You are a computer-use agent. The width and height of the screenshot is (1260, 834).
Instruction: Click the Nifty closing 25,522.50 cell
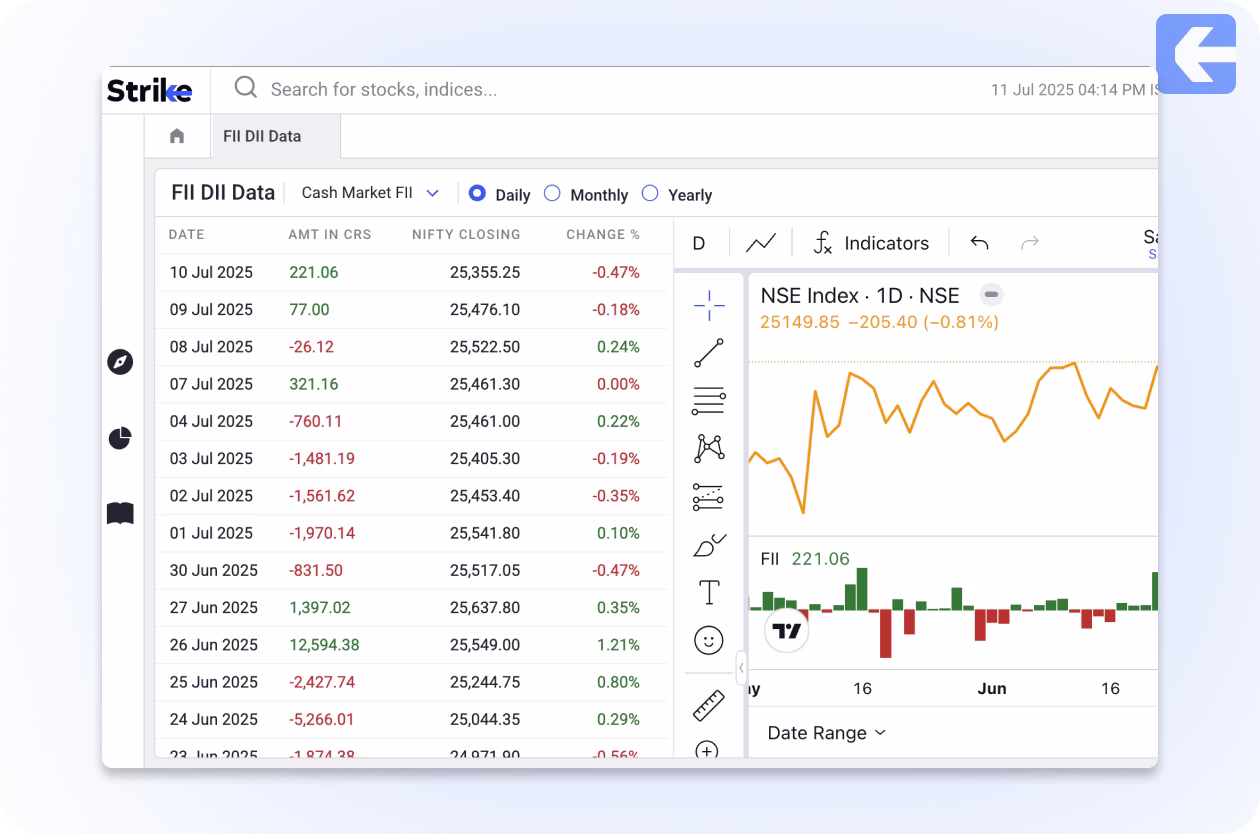click(485, 347)
